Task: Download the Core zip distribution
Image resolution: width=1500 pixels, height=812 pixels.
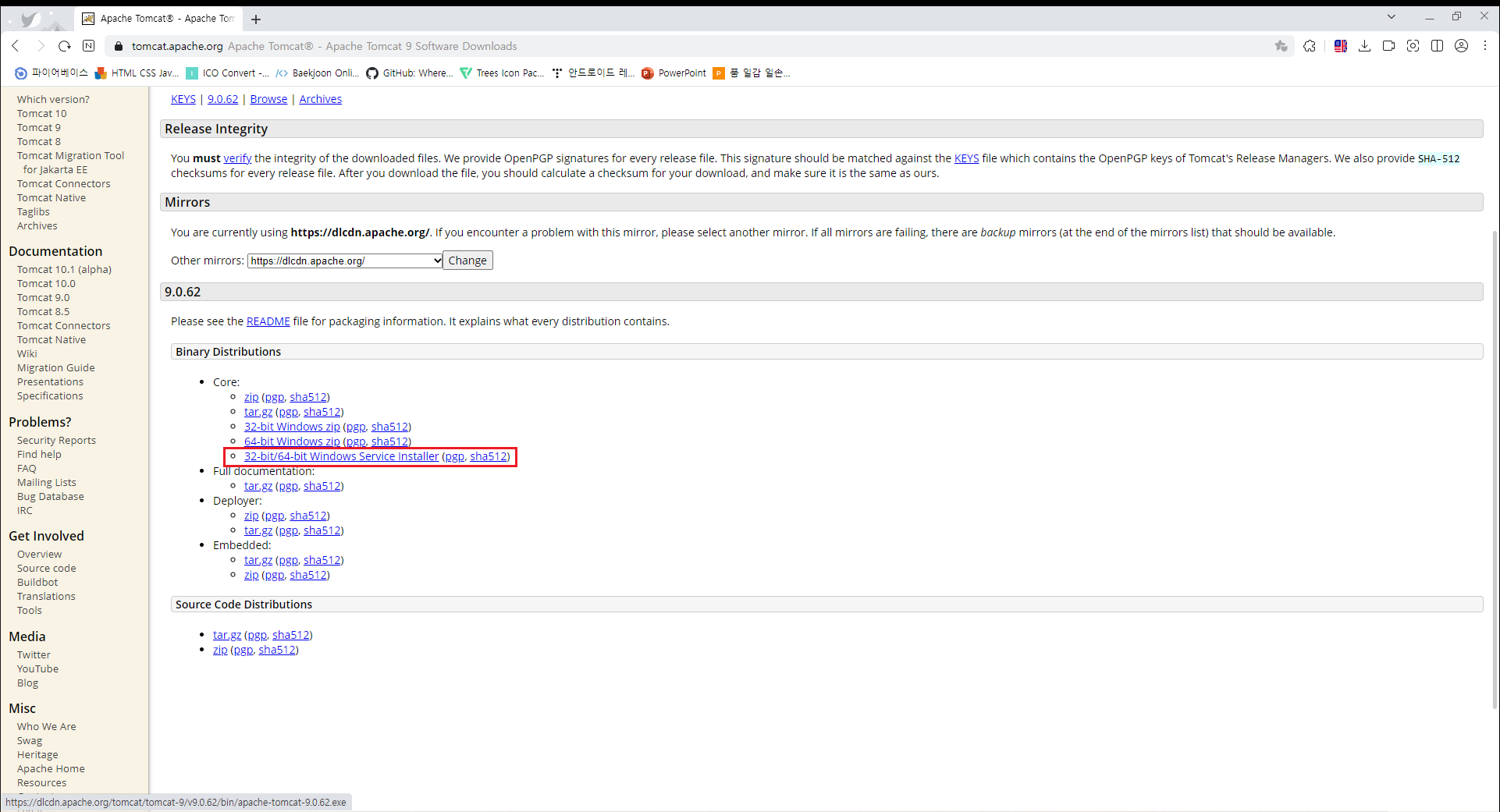Action: pos(251,397)
